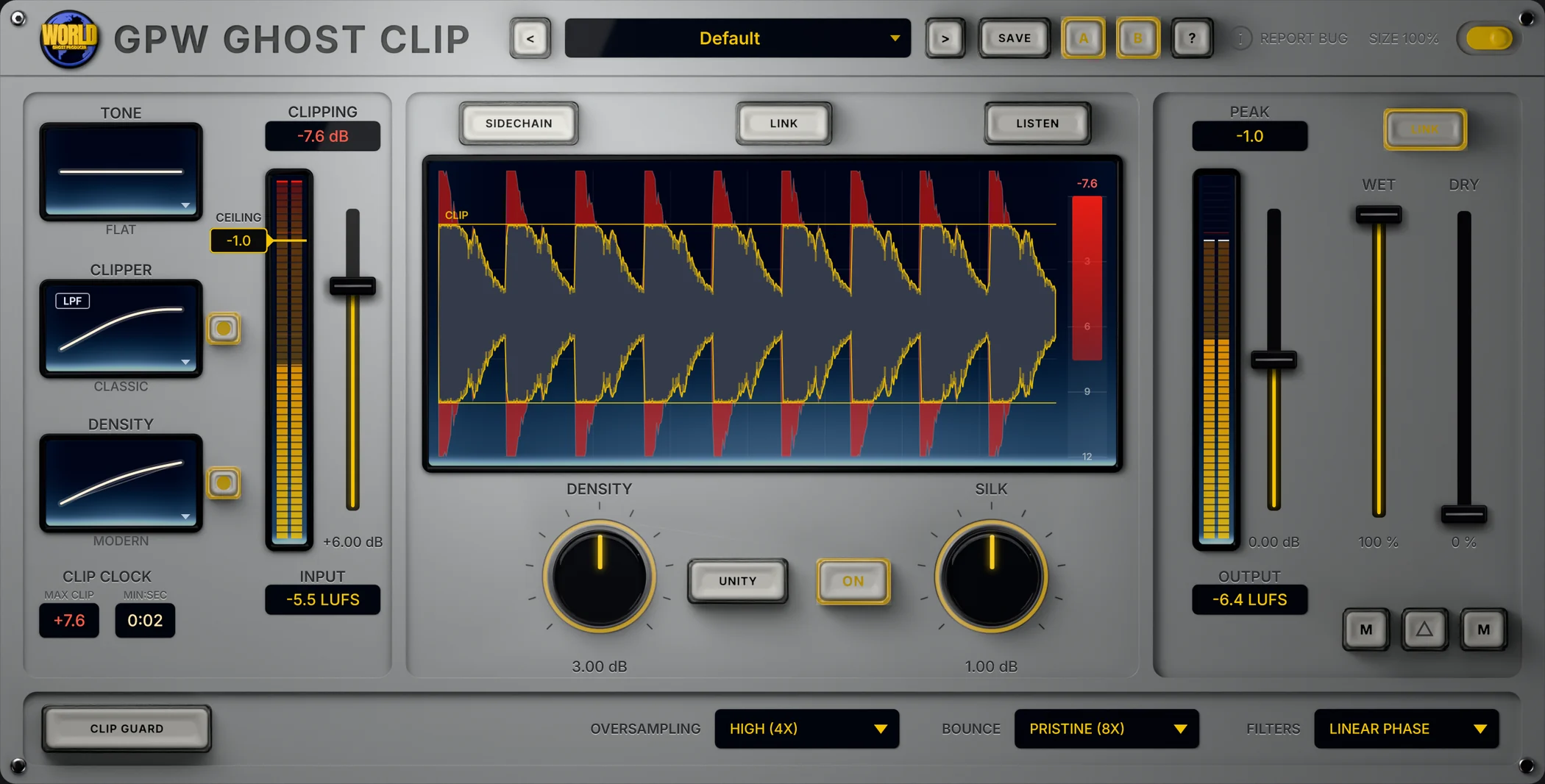Go to previous preset with left arrow

tap(530, 38)
